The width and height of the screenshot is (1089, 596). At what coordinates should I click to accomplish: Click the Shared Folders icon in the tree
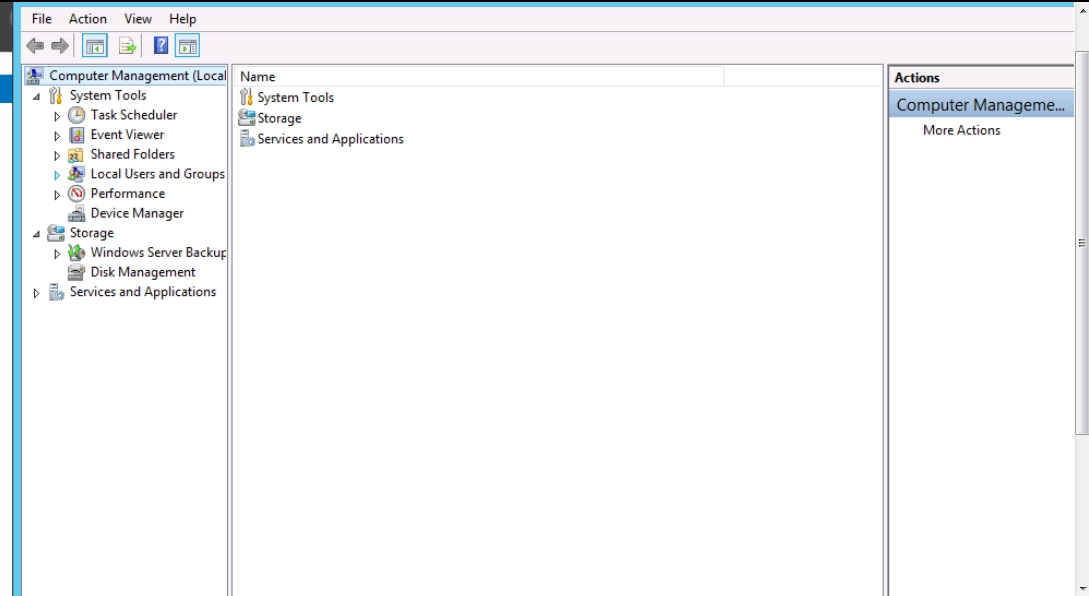(x=76, y=154)
